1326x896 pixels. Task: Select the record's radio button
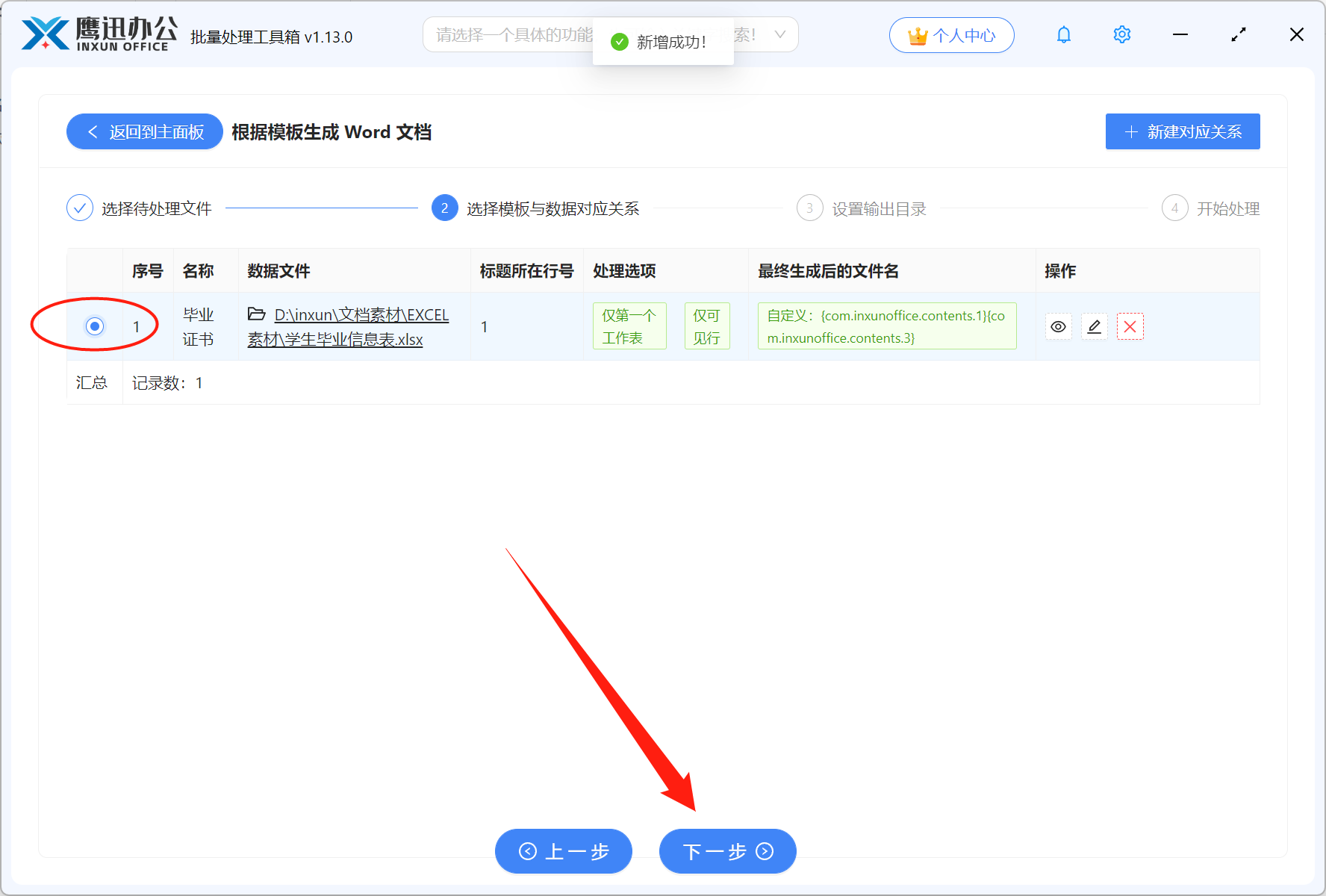click(x=94, y=326)
